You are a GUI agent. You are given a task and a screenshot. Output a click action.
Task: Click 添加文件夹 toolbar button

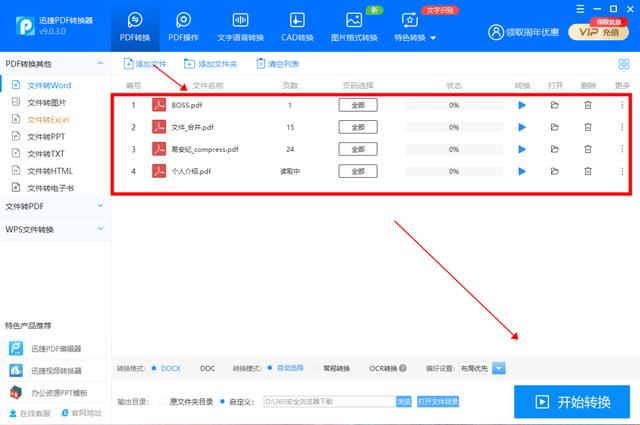[210, 64]
